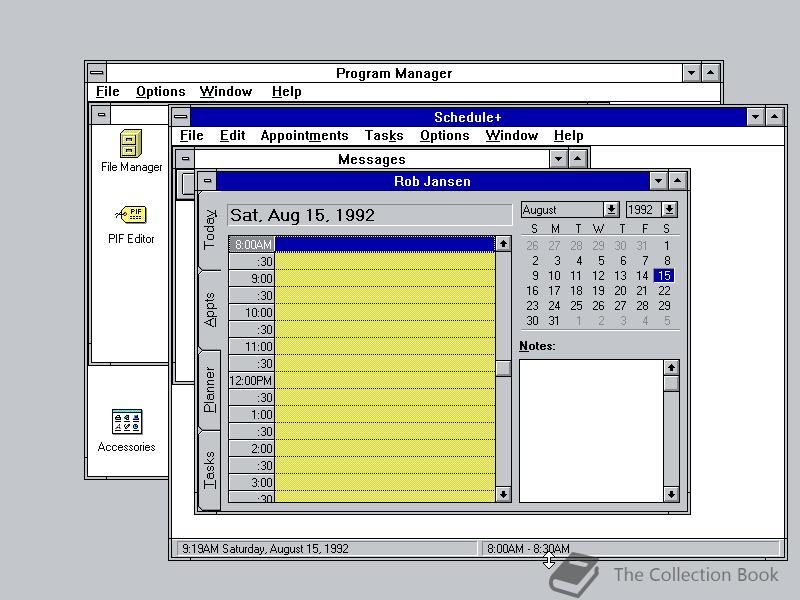Open the Schedule+ Options menu

point(444,135)
